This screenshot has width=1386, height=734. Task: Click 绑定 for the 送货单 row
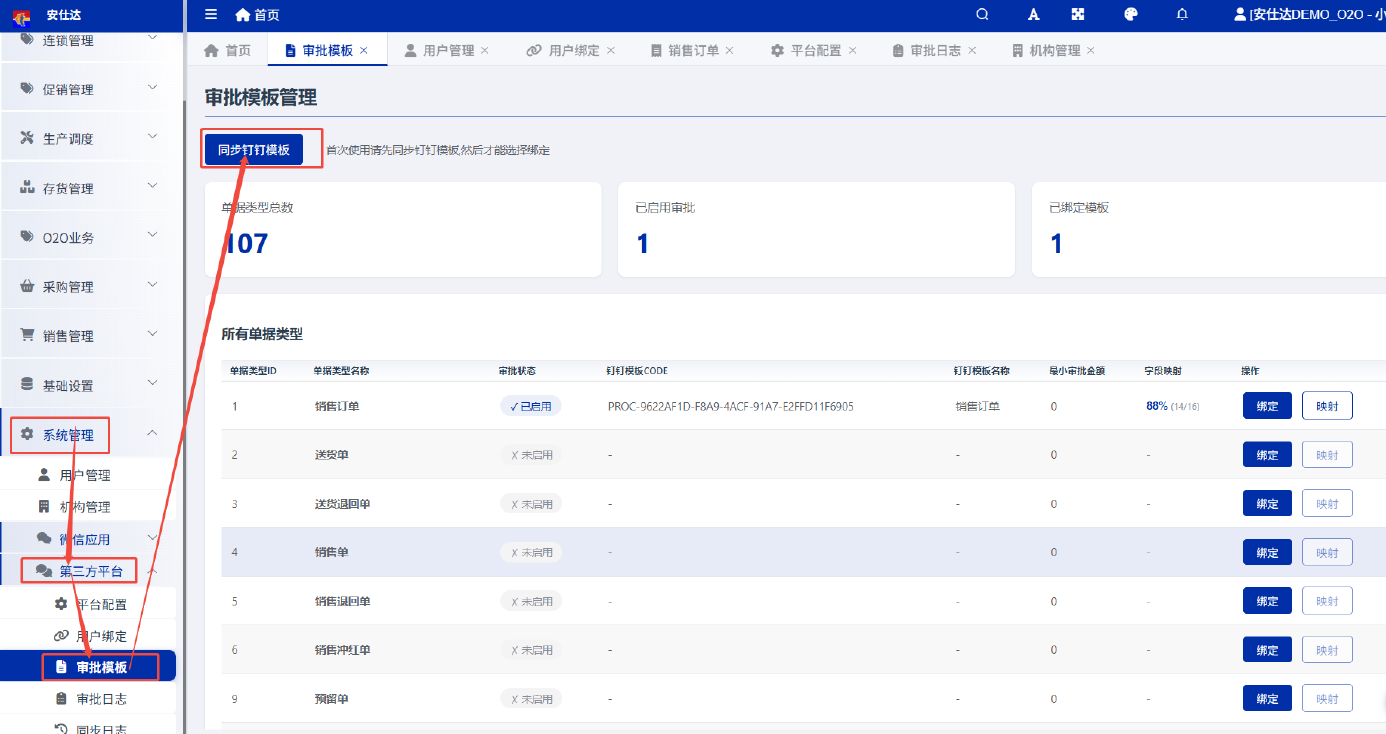coord(1267,455)
